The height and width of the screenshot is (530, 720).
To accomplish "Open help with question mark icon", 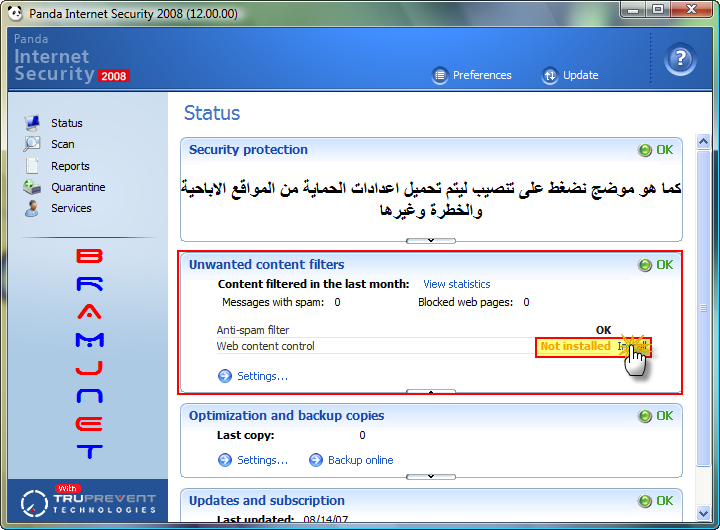I will (x=680, y=59).
